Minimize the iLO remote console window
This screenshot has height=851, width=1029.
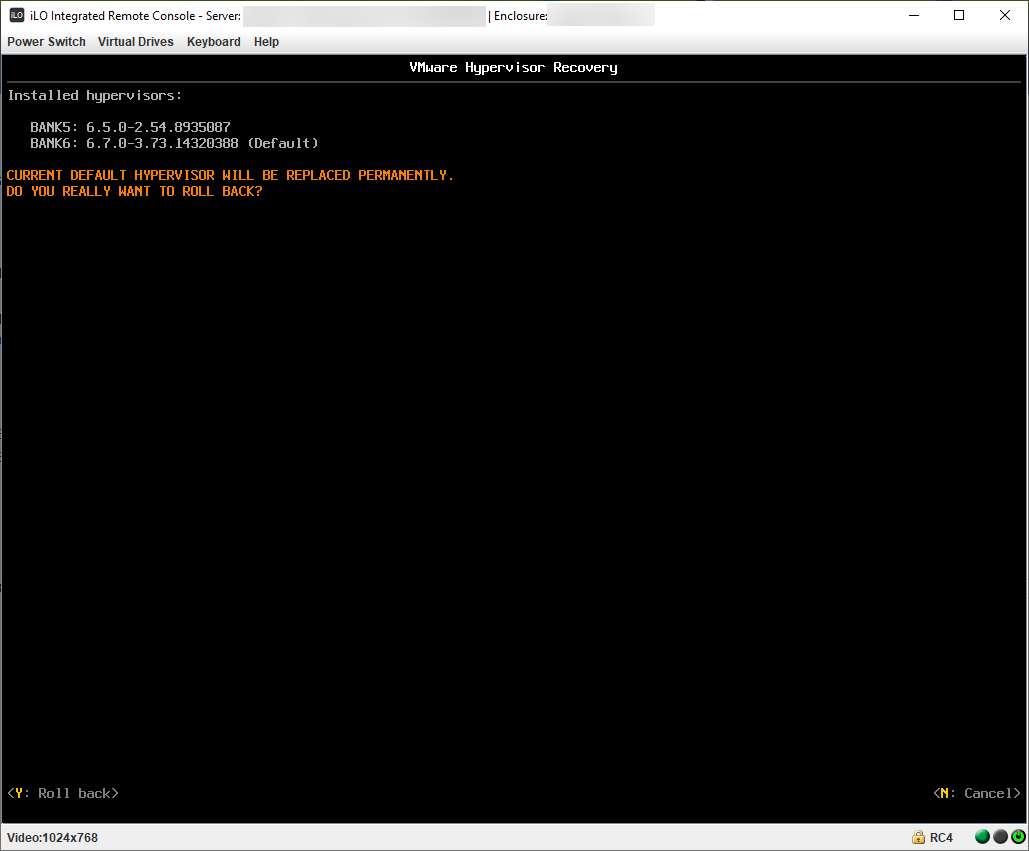tap(913, 15)
